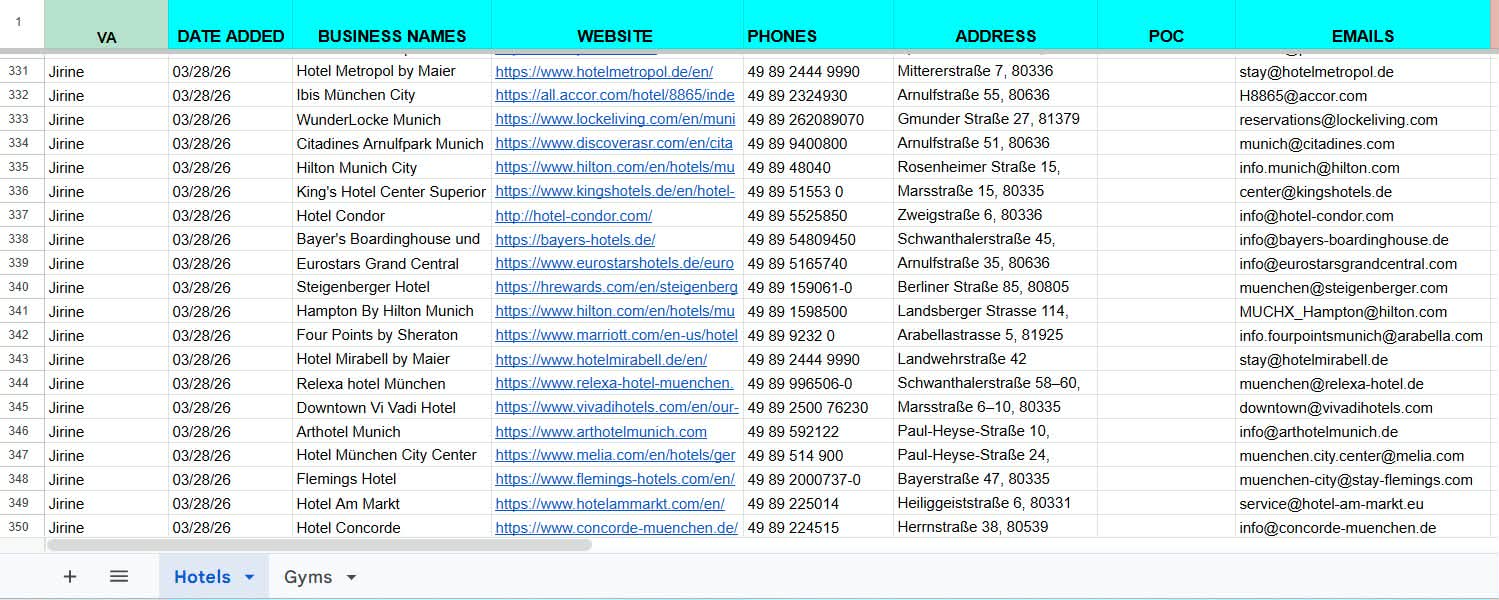Open the hotelmirabell.de link
This screenshot has height=600, width=1499.
tap(601, 360)
